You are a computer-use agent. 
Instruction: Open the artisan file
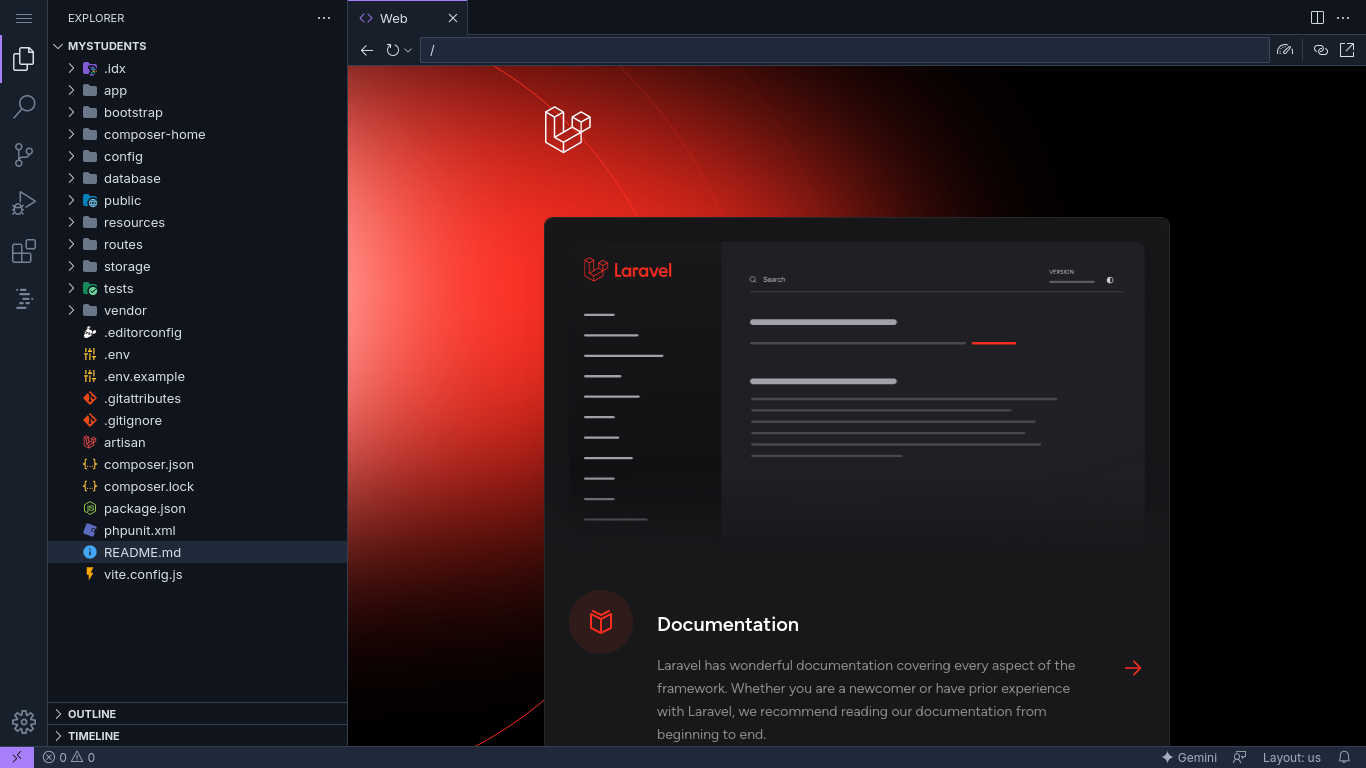click(x=198, y=442)
